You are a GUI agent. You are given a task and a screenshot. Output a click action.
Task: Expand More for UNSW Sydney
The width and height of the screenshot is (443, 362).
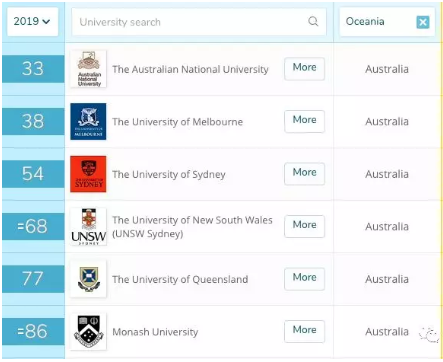tap(304, 226)
